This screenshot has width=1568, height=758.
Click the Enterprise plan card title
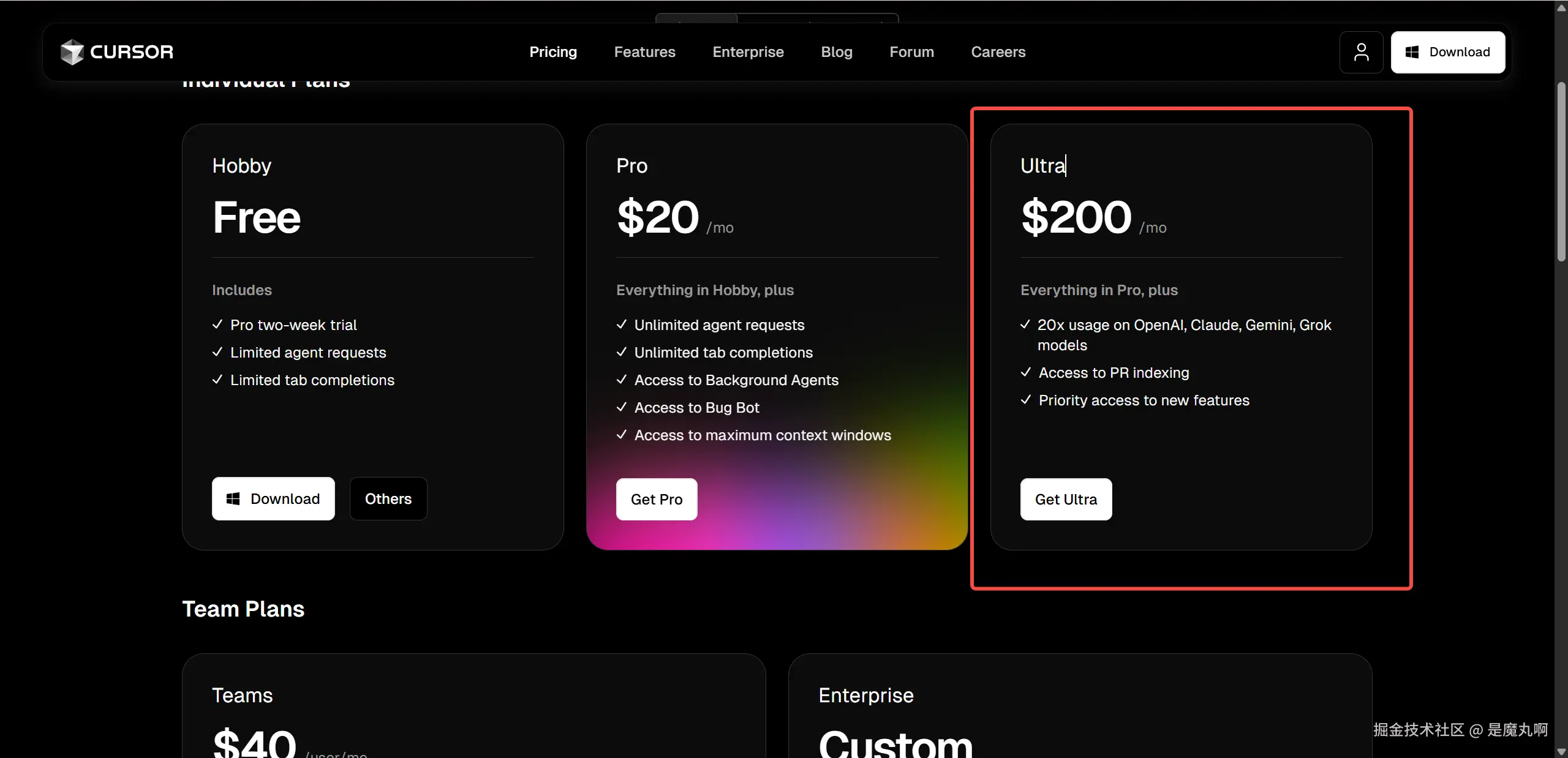[865, 696]
